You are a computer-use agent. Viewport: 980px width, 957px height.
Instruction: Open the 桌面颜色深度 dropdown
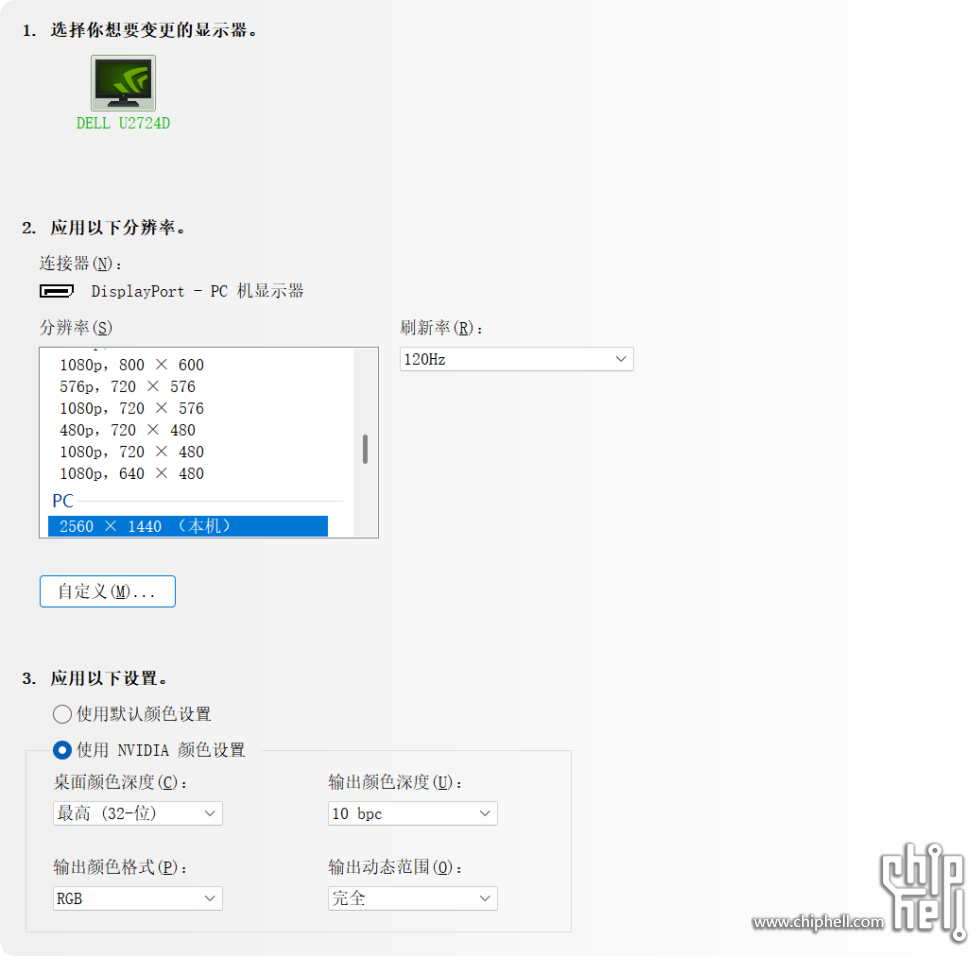(x=138, y=814)
